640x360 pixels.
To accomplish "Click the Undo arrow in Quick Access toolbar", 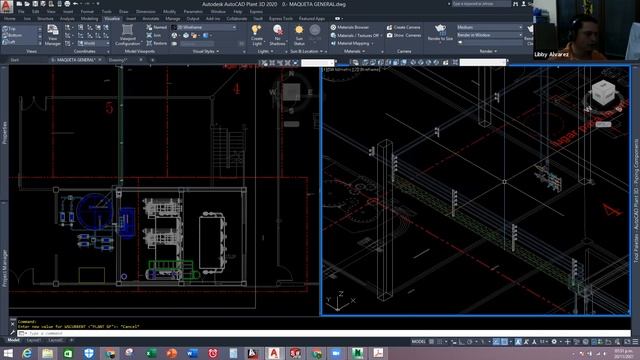I will [76, 4].
